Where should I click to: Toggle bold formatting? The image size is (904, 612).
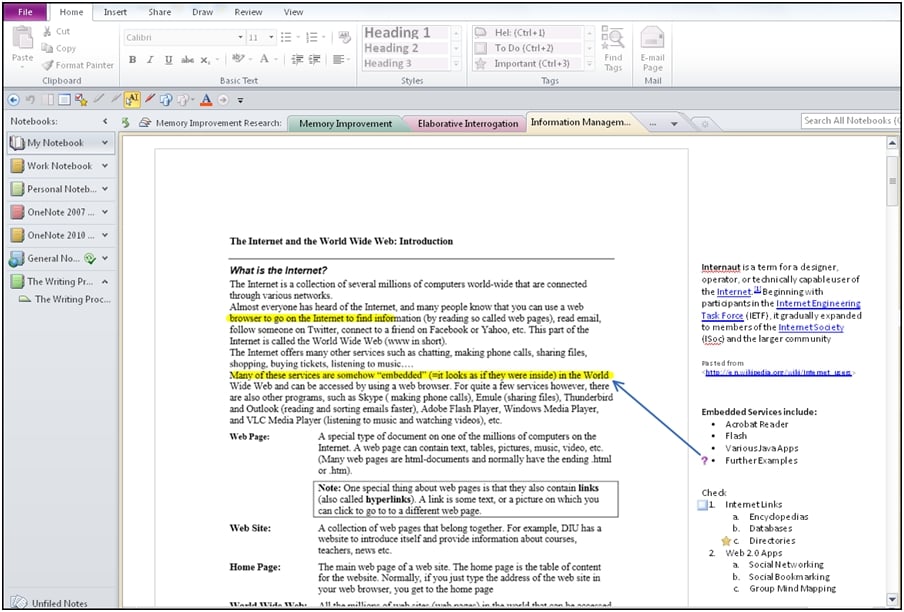(132, 60)
